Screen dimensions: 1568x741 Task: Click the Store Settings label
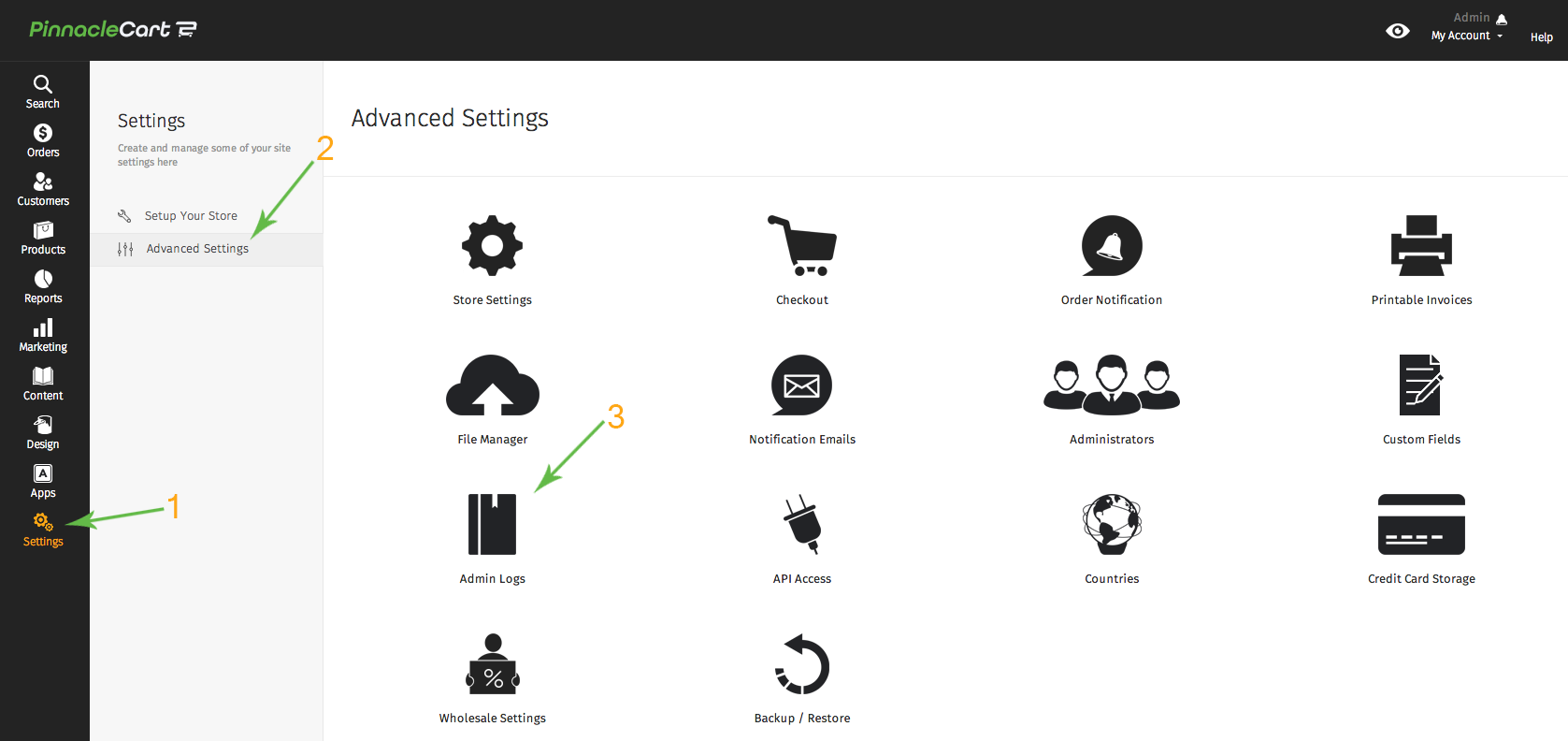(x=492, y=300)
